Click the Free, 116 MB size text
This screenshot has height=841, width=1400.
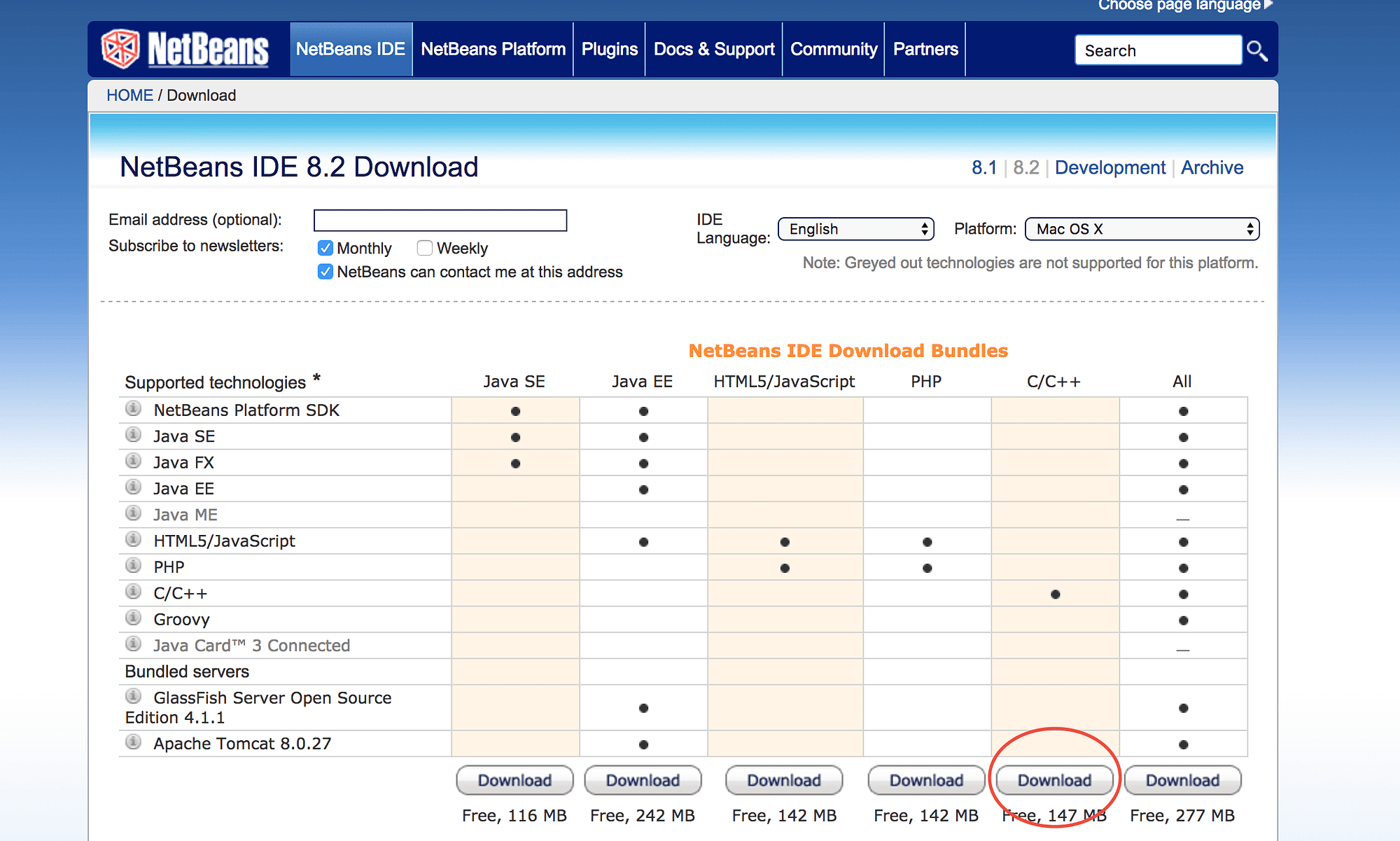click(514, 816)
